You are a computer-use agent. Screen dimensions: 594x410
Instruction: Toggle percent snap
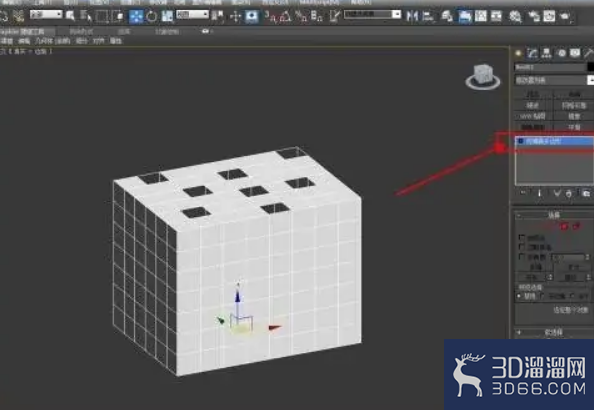tap(302, 16)
